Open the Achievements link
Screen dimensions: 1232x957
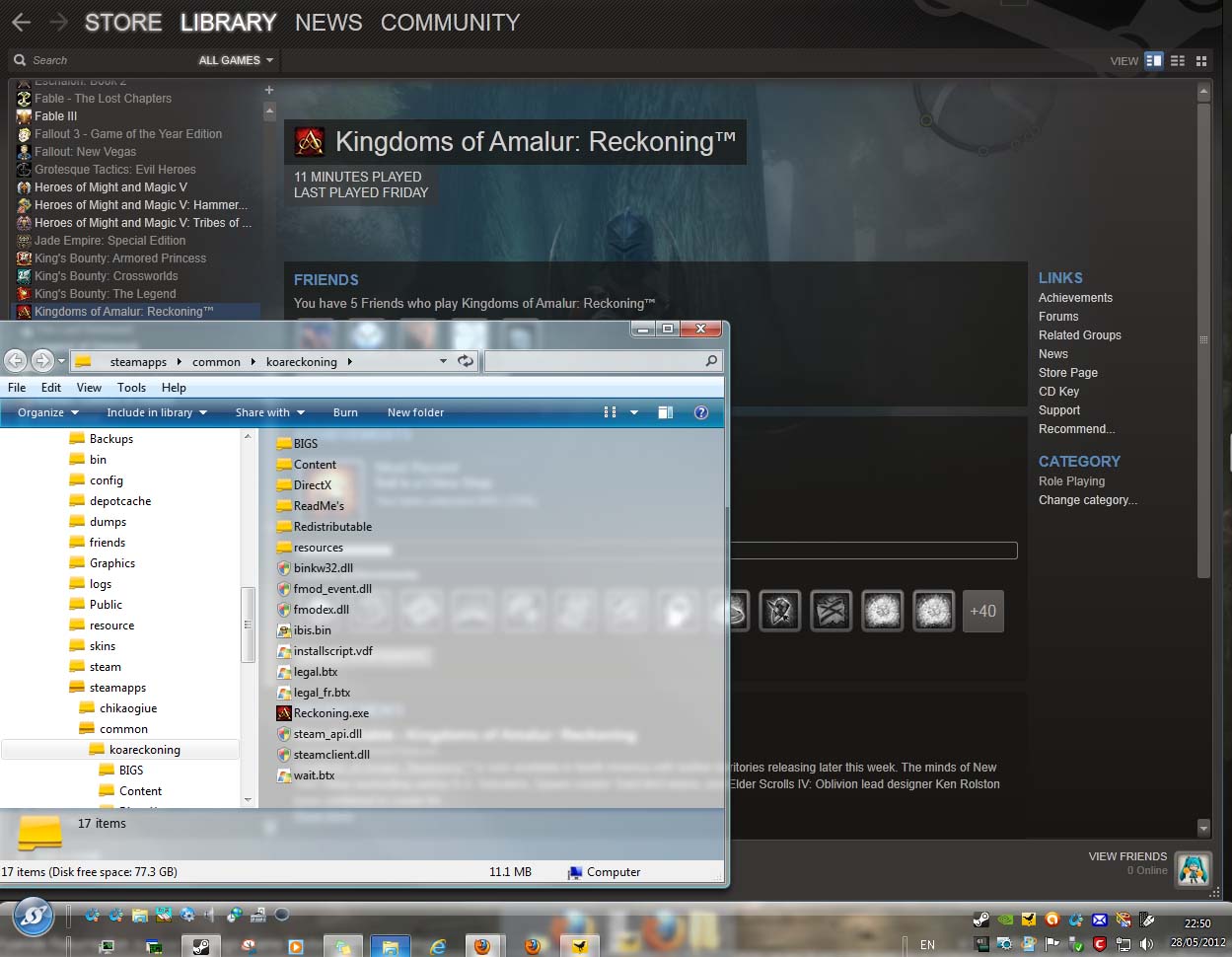pyautogui.click(x=1075, y=298)
